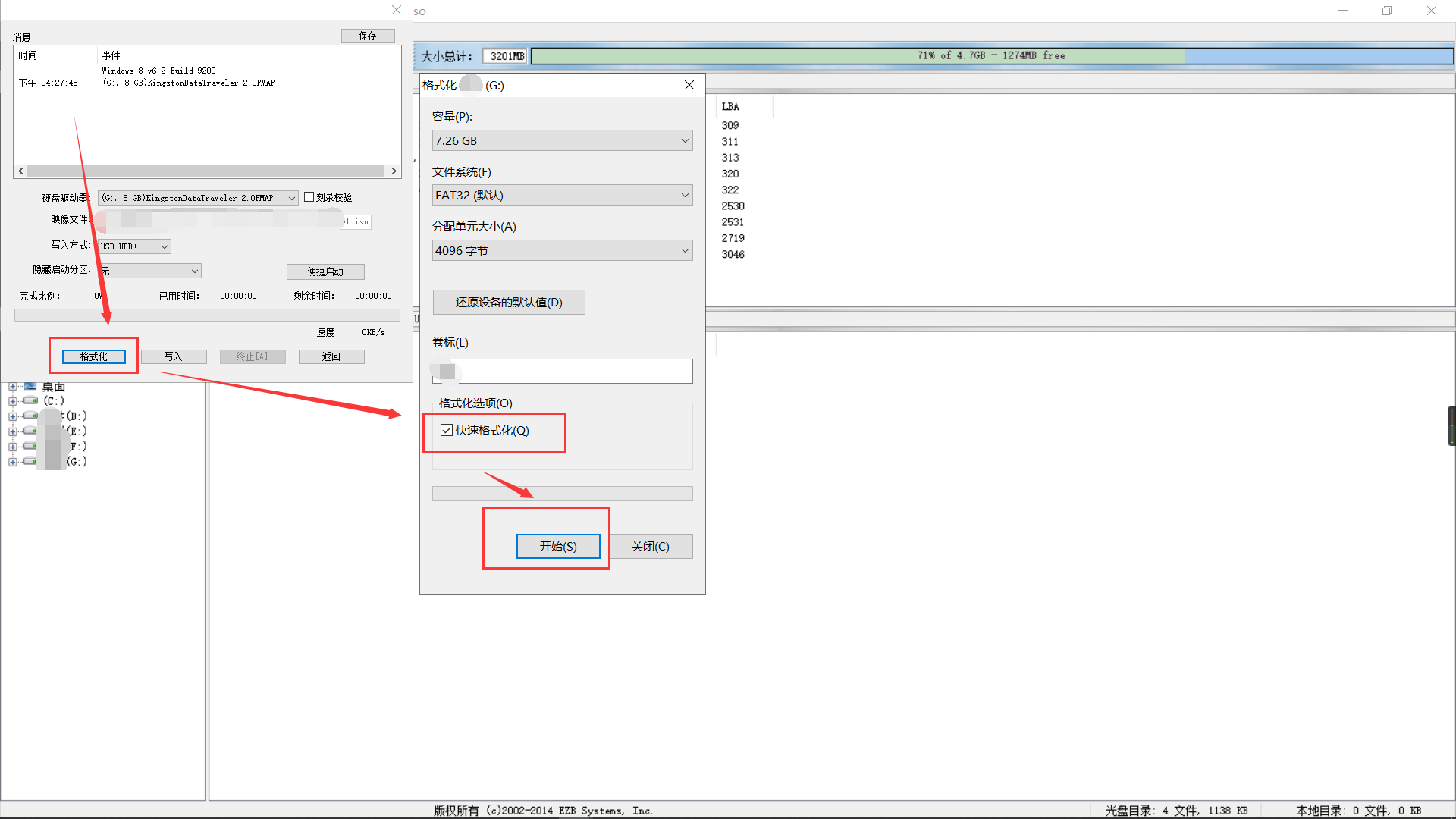
Task: Click 还原设备的默认值(D) restore defaults button
Action: tap(508, 302)
